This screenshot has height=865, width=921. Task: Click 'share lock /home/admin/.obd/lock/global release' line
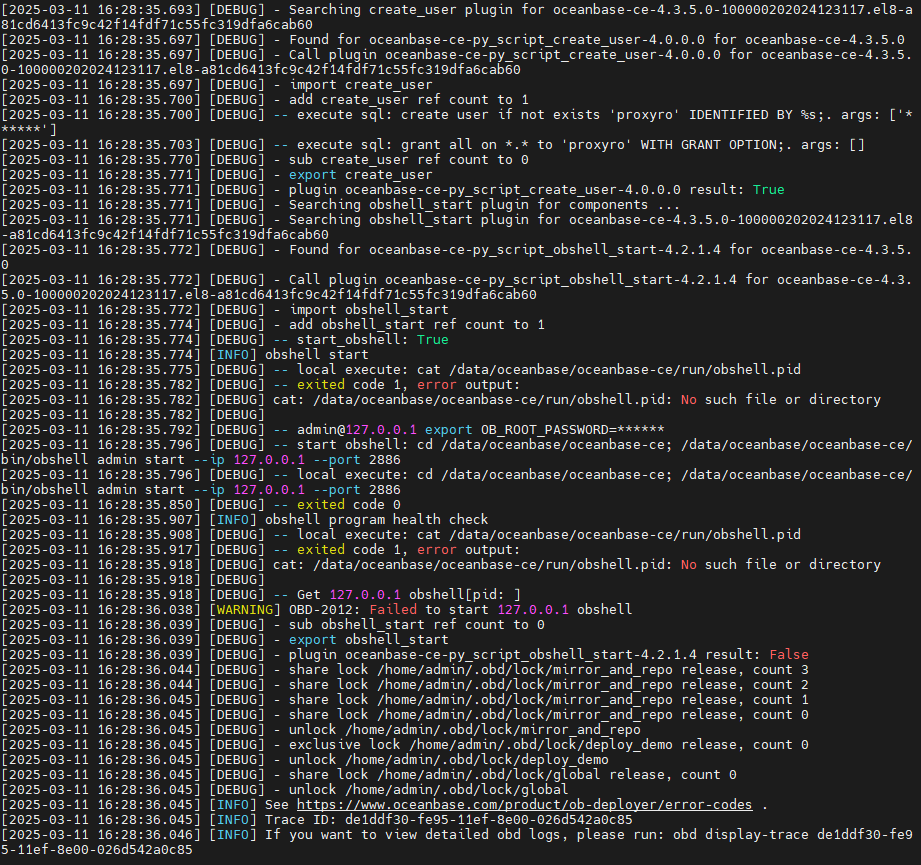pos(369,775)
